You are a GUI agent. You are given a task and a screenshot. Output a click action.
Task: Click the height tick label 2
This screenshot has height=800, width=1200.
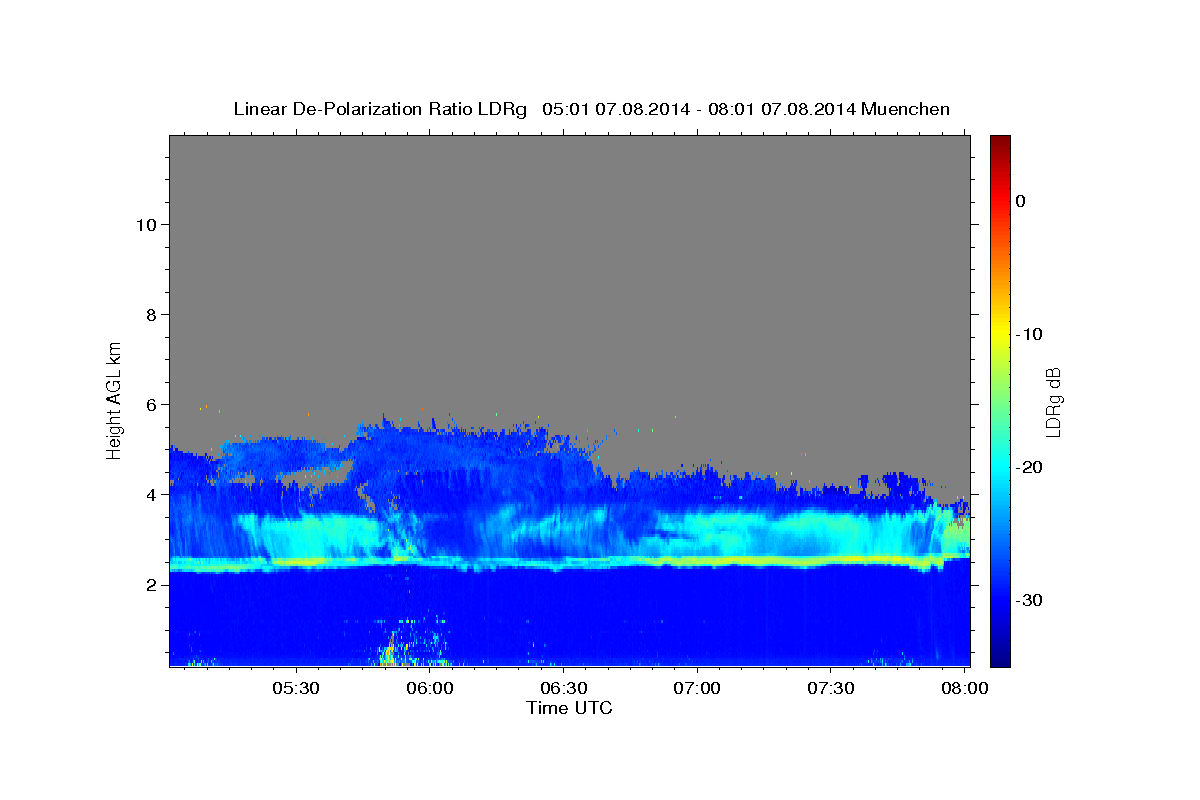point(149,584)
